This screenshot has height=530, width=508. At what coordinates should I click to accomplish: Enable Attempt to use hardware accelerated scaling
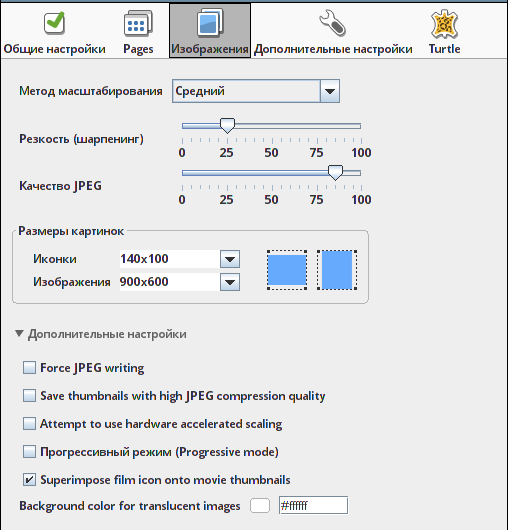(29, 424)
